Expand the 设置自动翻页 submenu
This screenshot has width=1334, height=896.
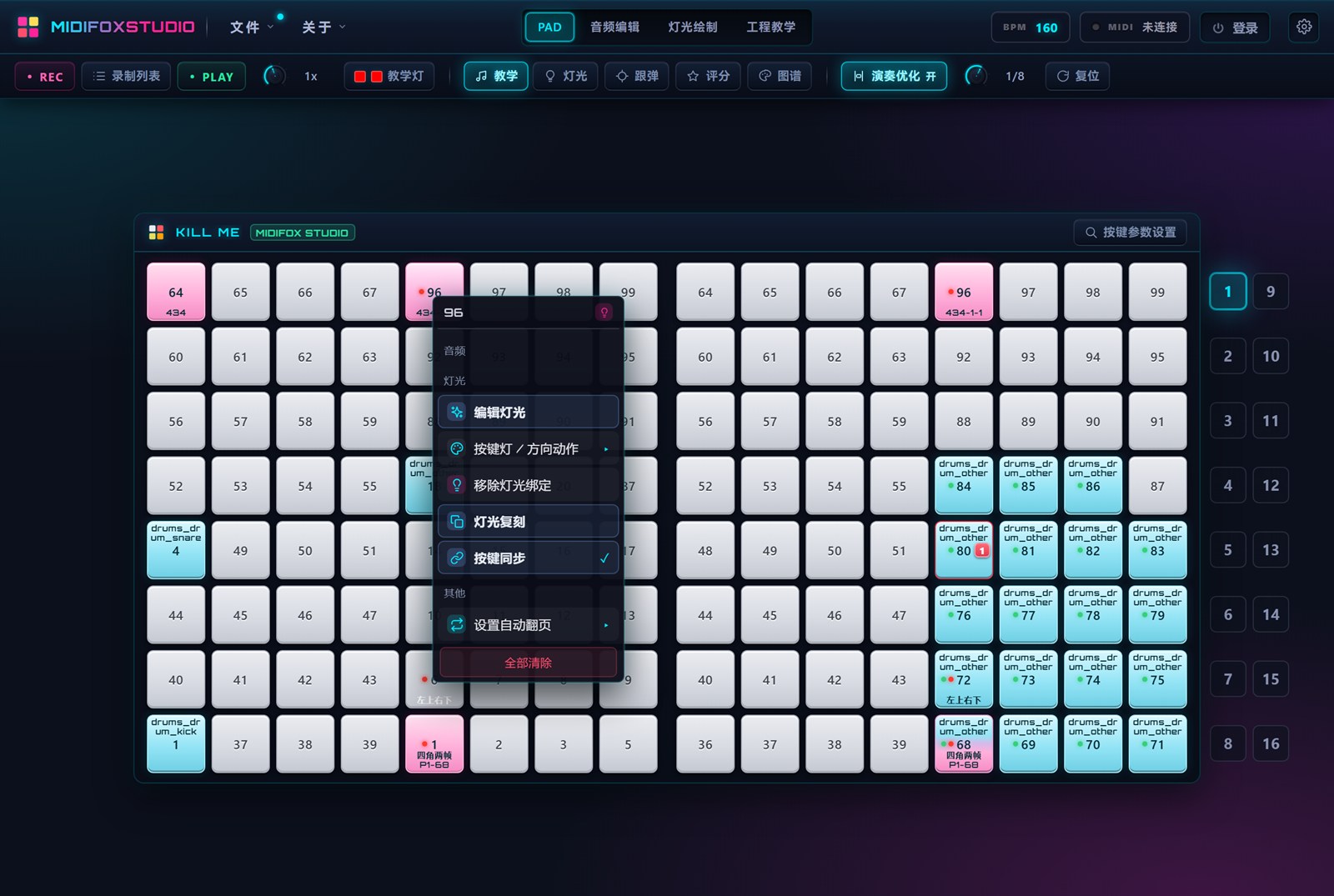pos(529,625)
